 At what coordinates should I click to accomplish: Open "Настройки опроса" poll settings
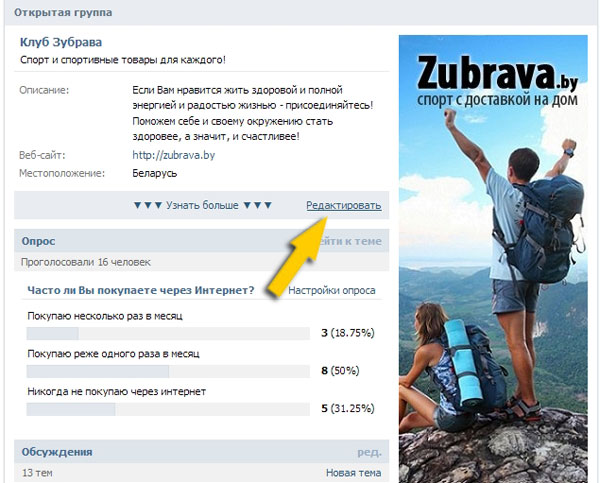point(332,291)
